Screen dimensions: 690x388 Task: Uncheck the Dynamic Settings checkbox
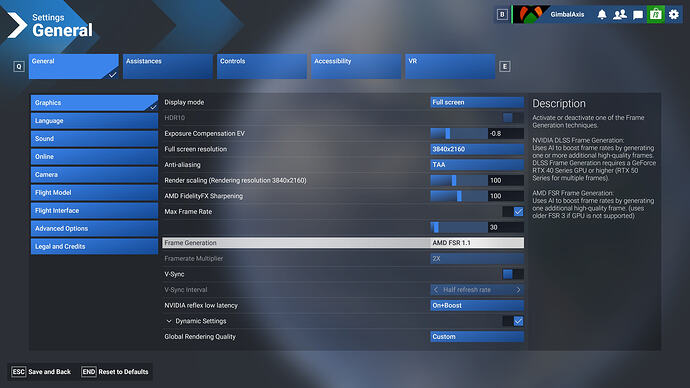pos(518,321)
